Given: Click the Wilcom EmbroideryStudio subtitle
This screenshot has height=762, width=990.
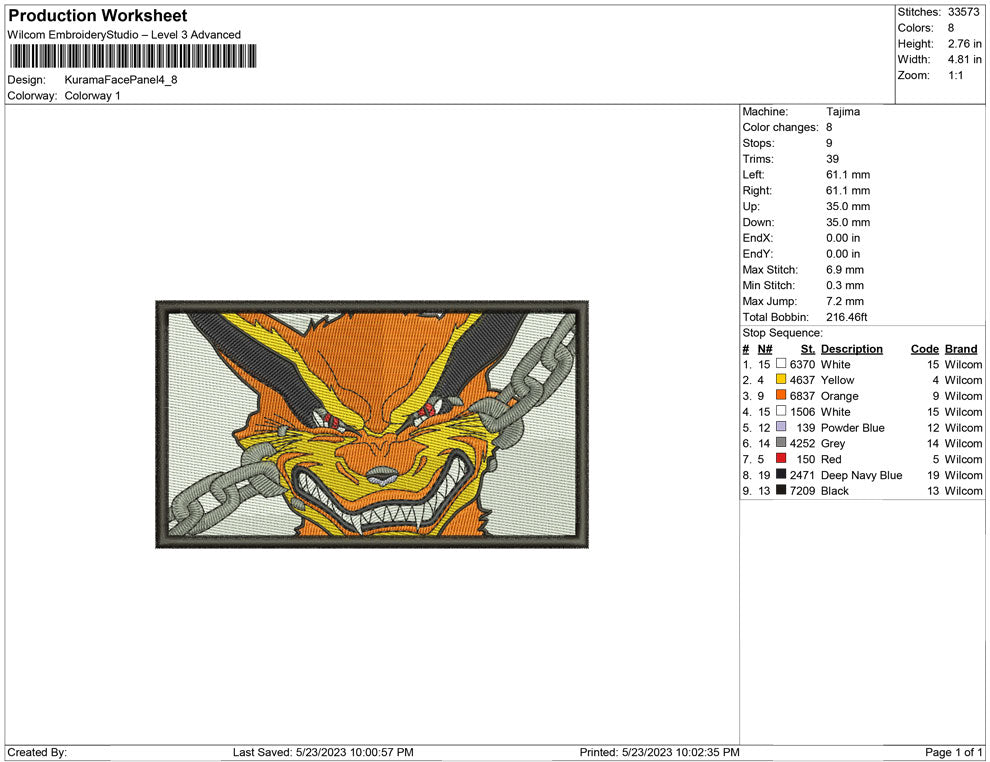Looking at the screenshot, I should tap(124, 35).
